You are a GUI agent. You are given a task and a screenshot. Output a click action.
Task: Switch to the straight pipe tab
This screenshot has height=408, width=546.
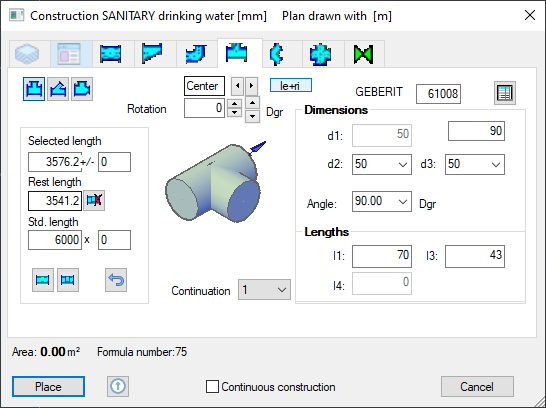(x=110, y=54)
